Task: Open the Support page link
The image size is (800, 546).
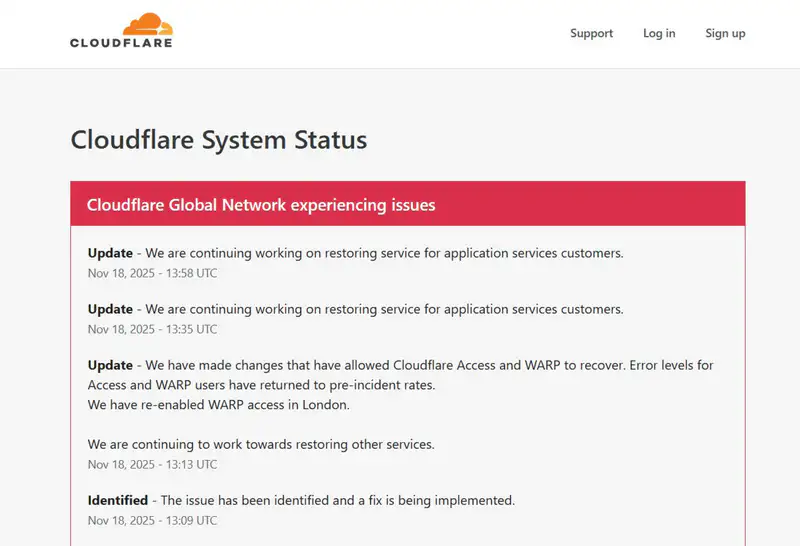Action: 591,33
